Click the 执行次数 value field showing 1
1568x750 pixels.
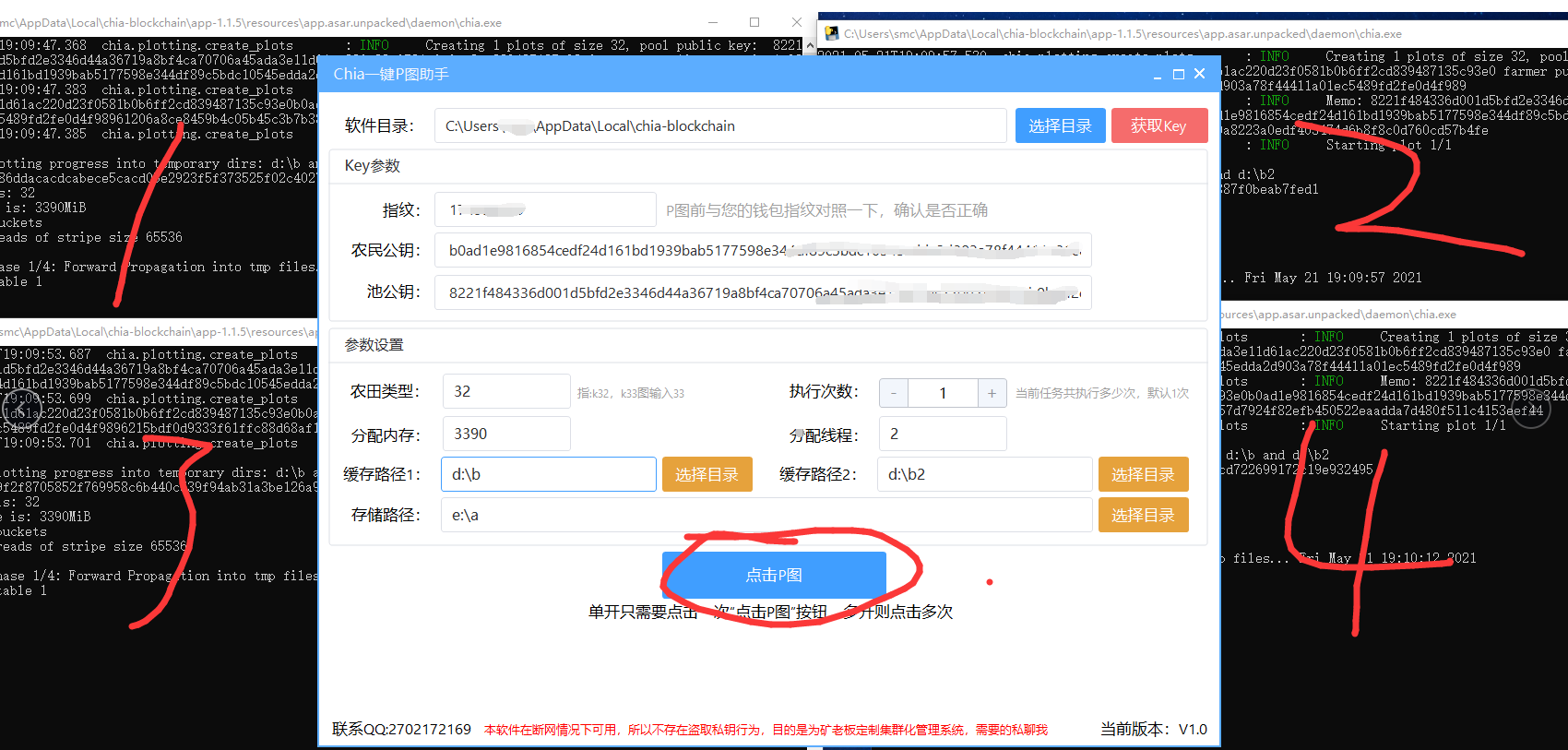tap(943, 393)
